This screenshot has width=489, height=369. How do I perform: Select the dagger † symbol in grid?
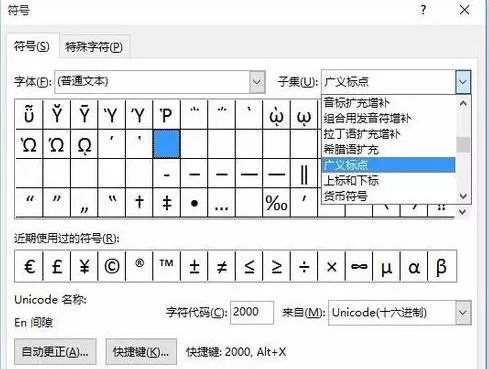click(139, 202)
